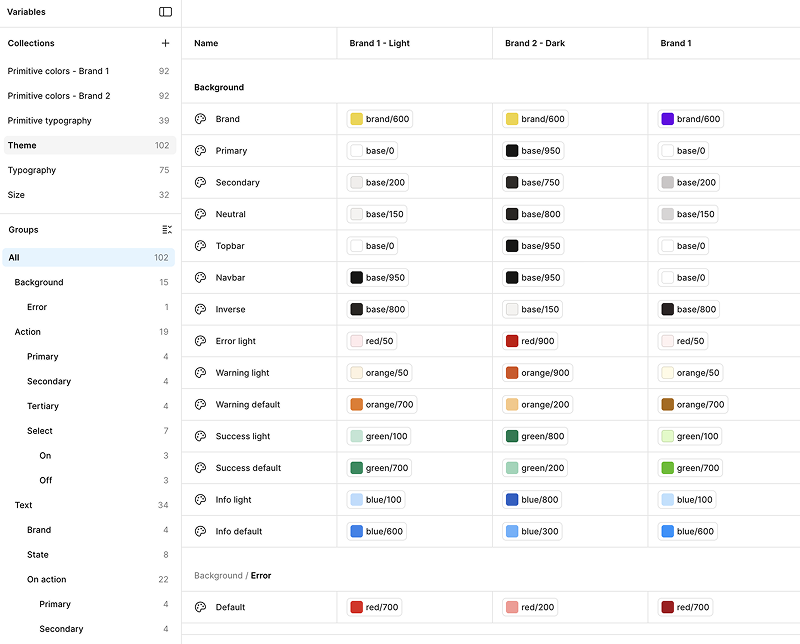Select the All group showing 102 variables
Screen dimensions: 800x644
(22, 257)
